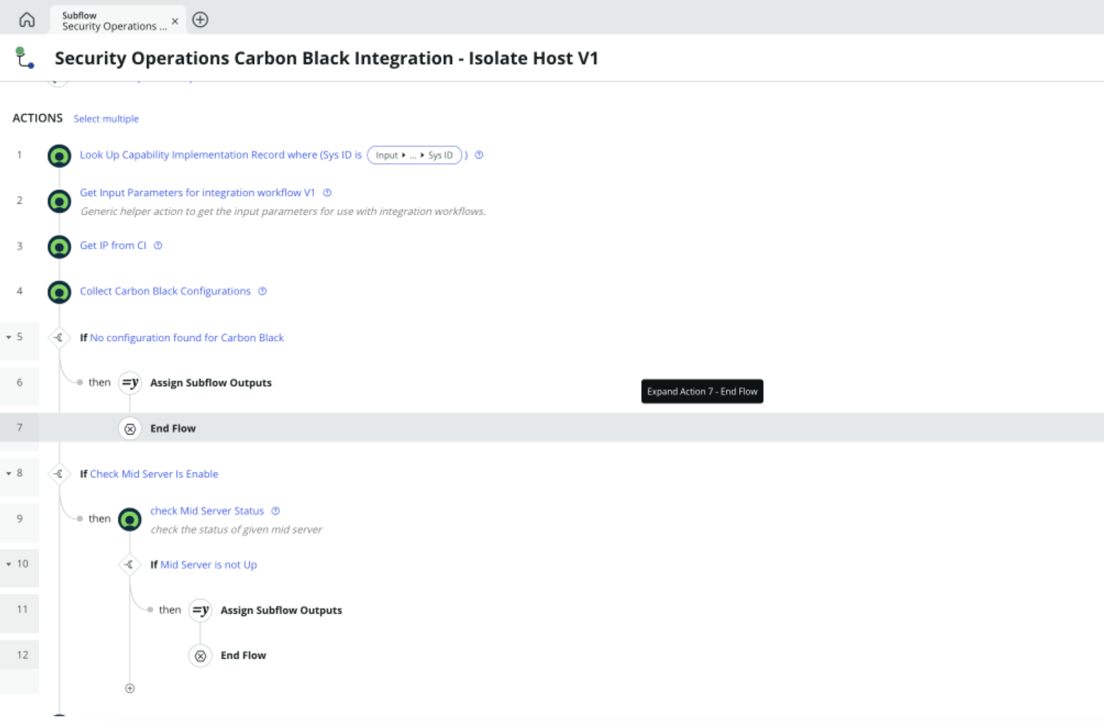
Task: Open Get Input Parameters for integration workflow V1
Action: coord(197,193)
